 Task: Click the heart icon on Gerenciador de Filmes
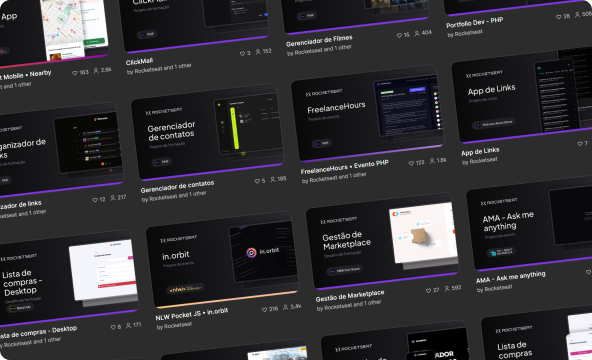coord(399,35)
